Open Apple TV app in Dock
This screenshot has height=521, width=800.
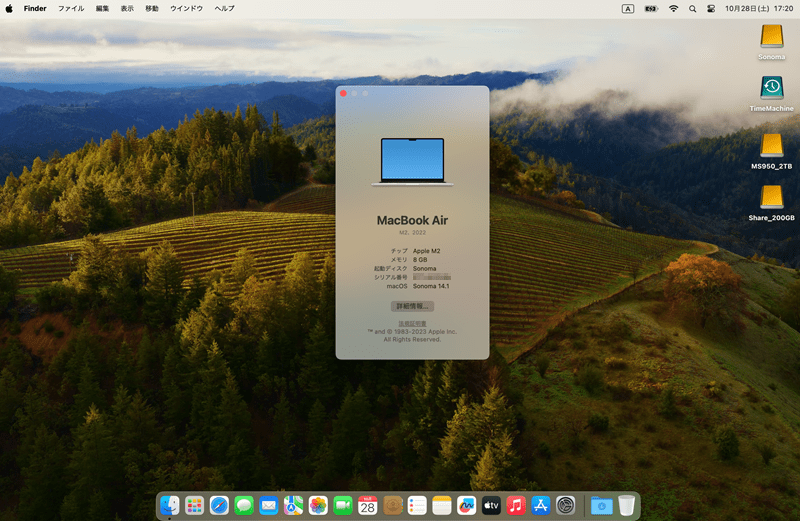(x=491, y=506)
